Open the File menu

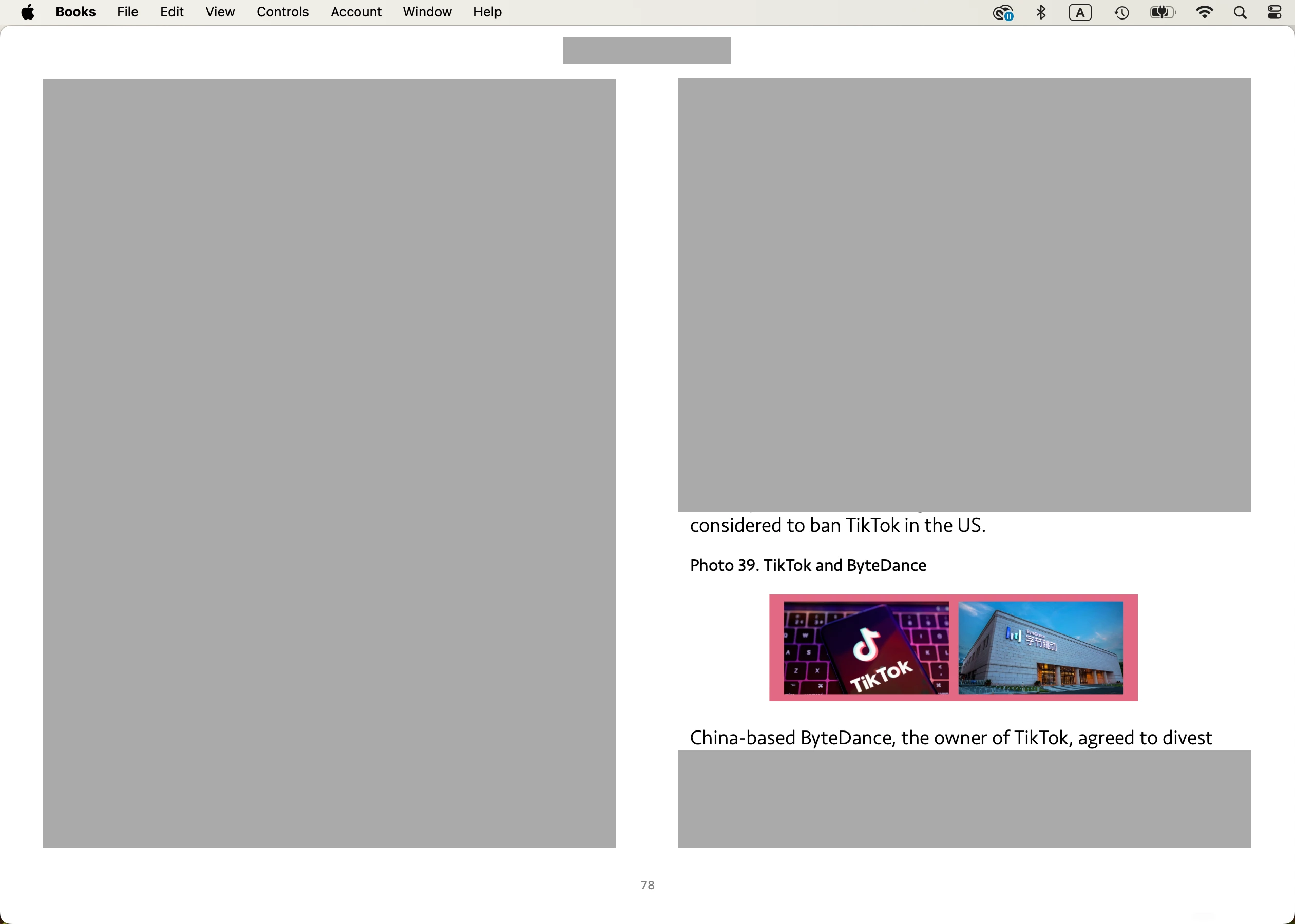click(127, 12)
